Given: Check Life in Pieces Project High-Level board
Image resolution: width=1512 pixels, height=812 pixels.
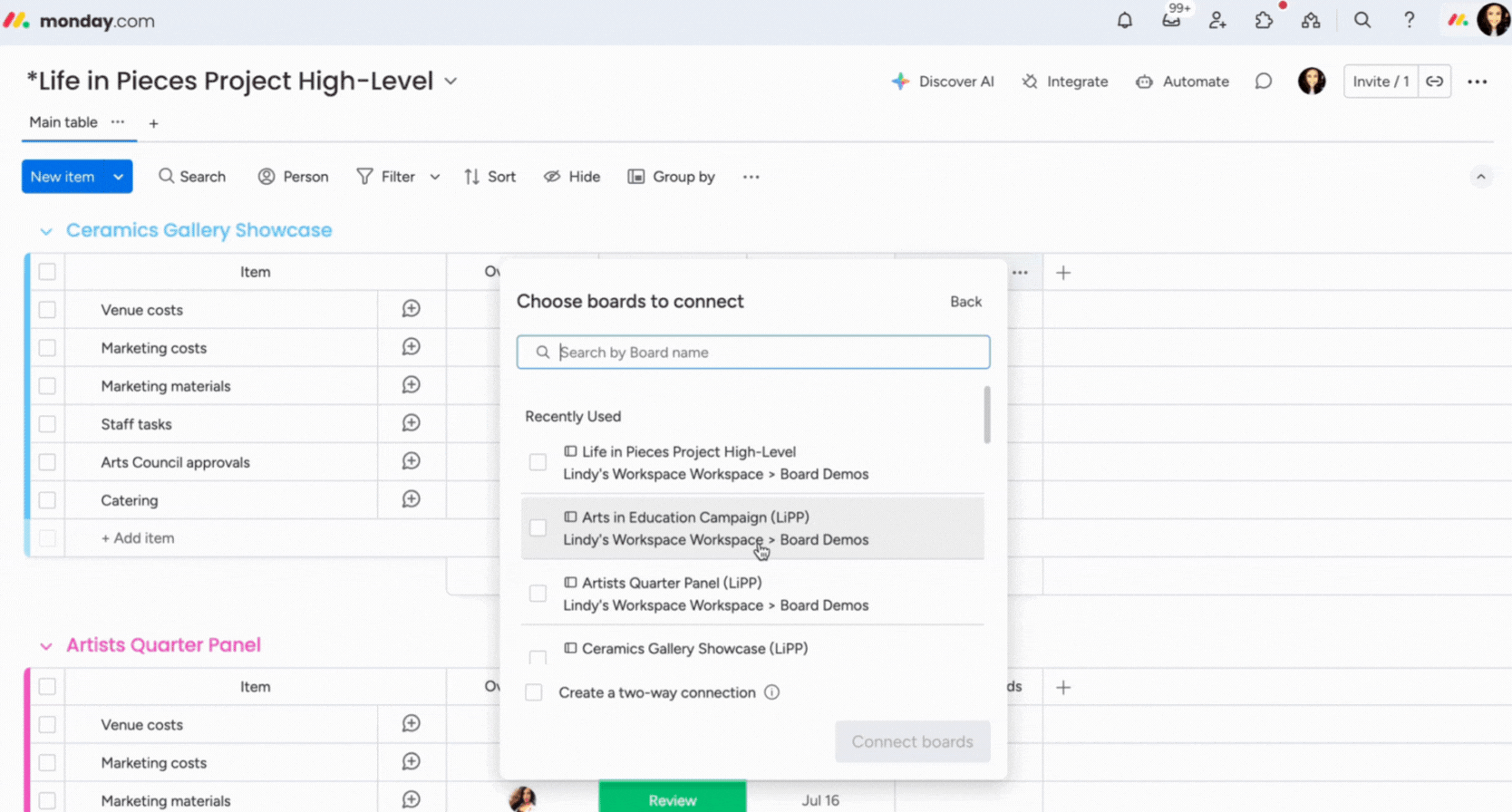Looking at the screenshot, I should [538, 462].
